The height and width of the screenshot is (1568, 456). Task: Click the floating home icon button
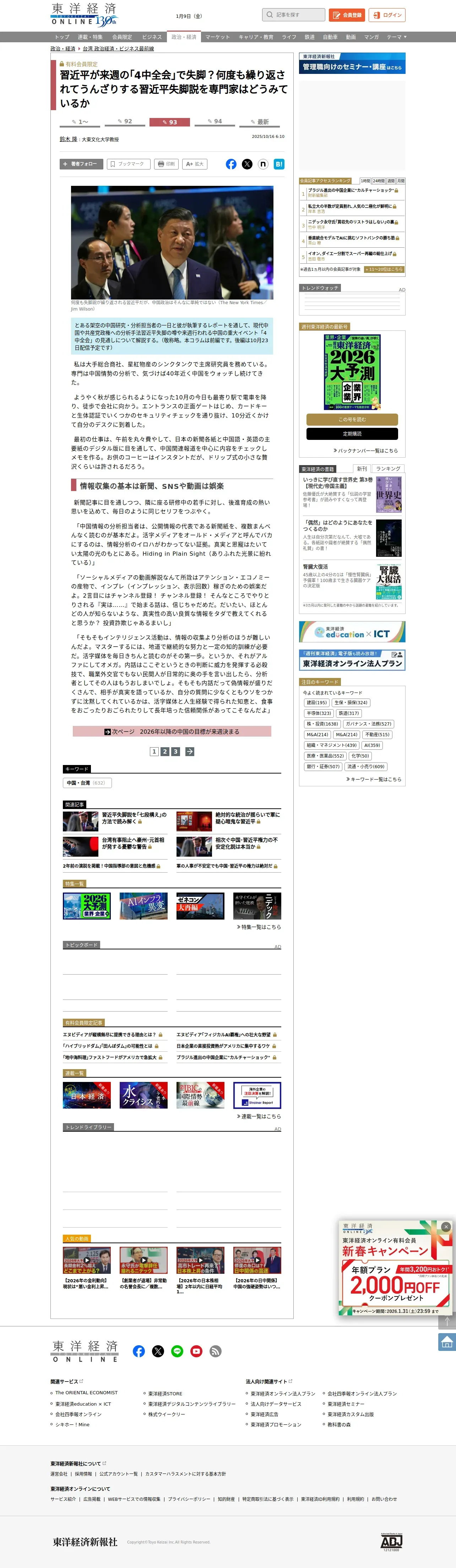pyautogui.click(x=447, y=1342)
